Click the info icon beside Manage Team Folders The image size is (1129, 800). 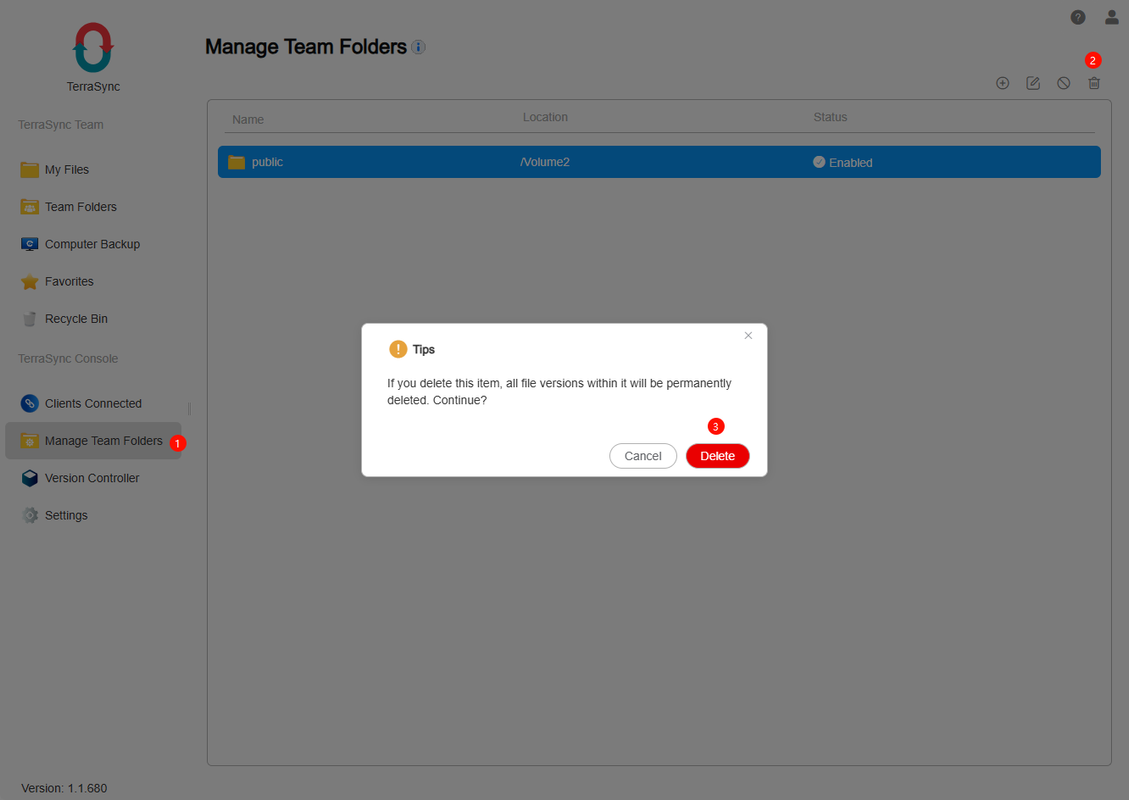click(x=418, y=47)
